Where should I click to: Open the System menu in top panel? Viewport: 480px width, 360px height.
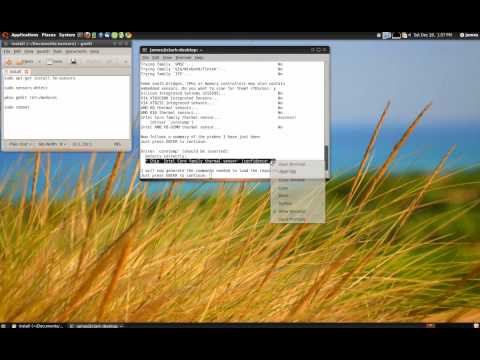click(67, 35)
